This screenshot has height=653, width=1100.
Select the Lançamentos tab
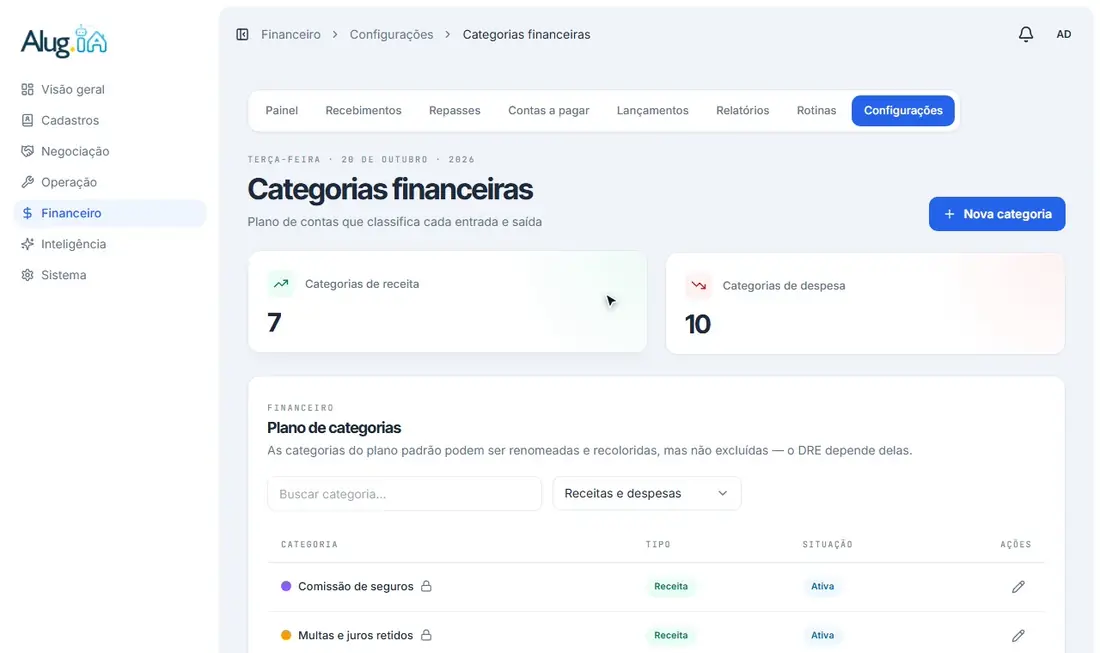click(x=652, y=110)
